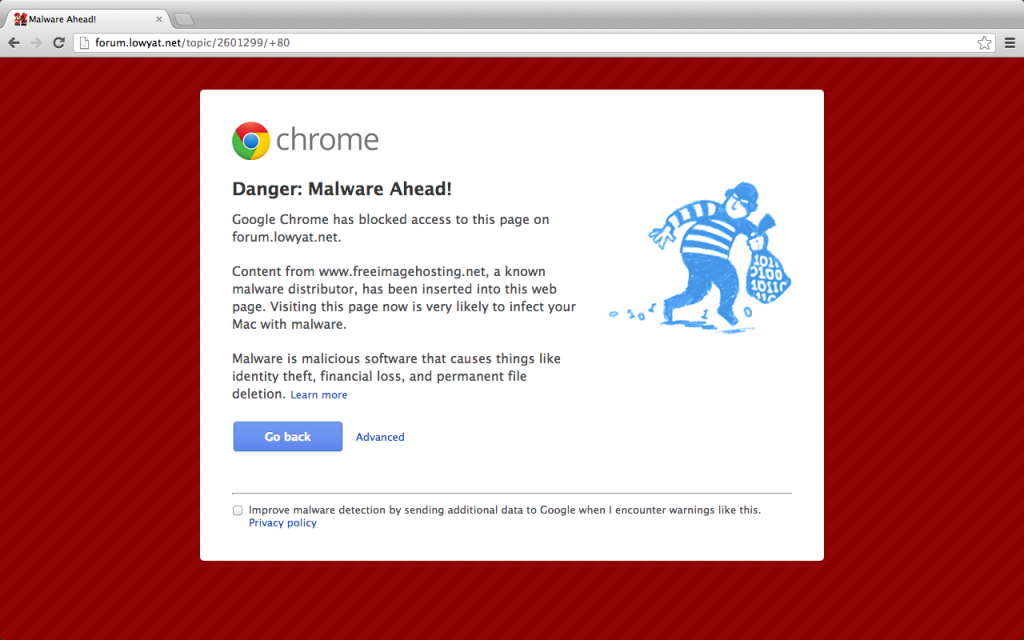Select the Malware Ahead! tab

(80, 19)
